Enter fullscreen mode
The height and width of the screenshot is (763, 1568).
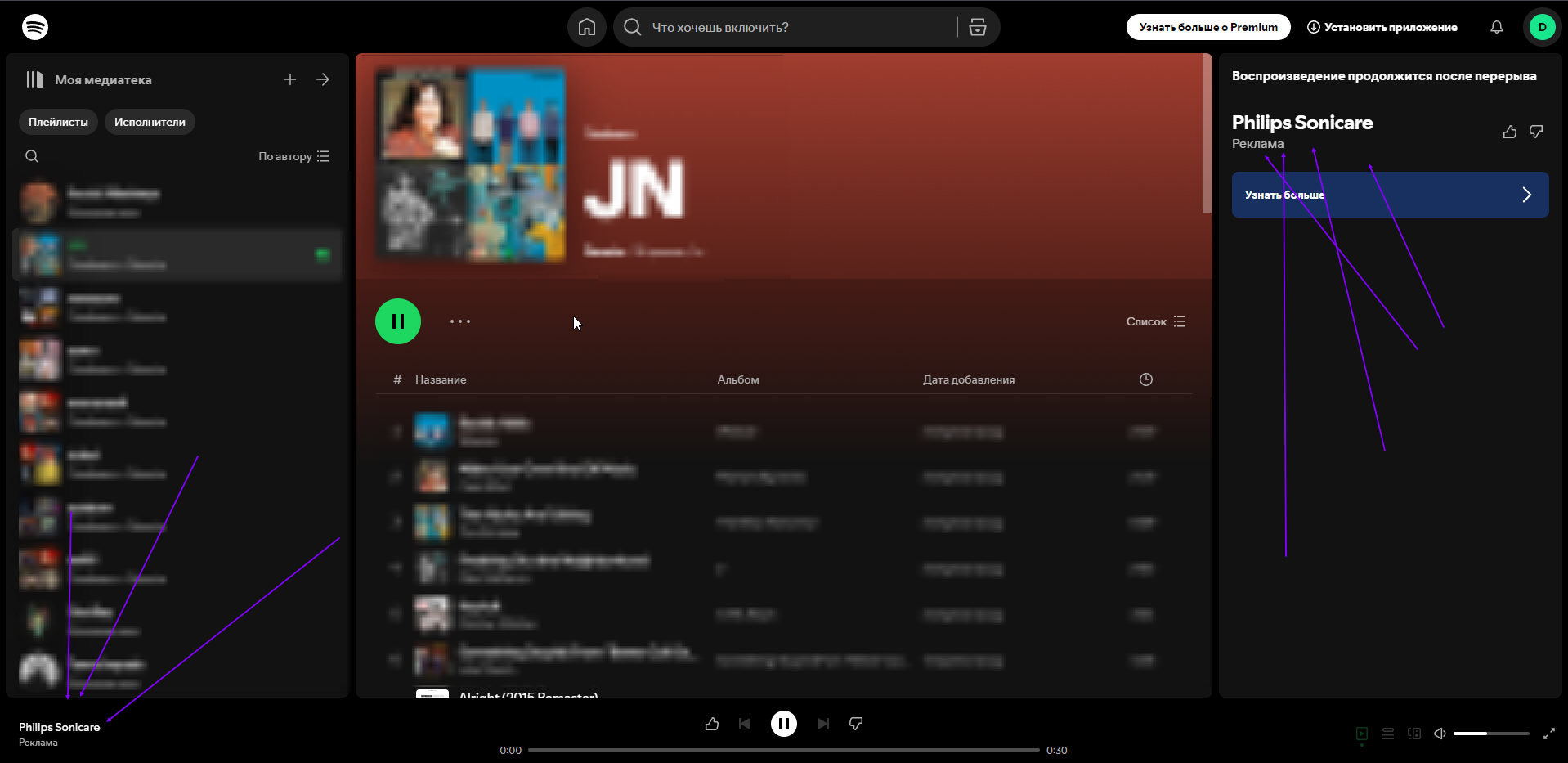[x=1548, y=734]
